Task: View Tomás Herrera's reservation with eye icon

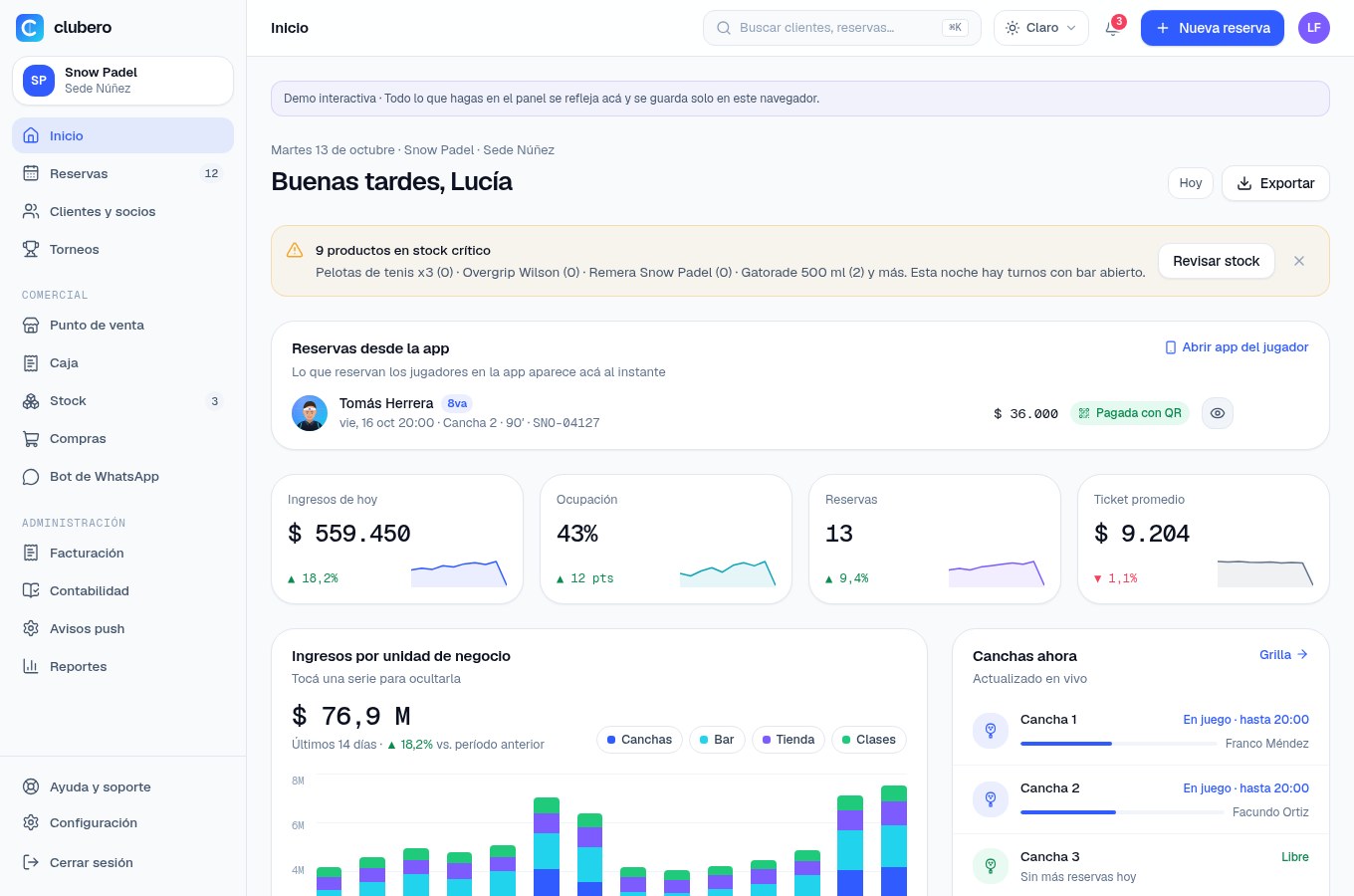Action: point(1218,413)
